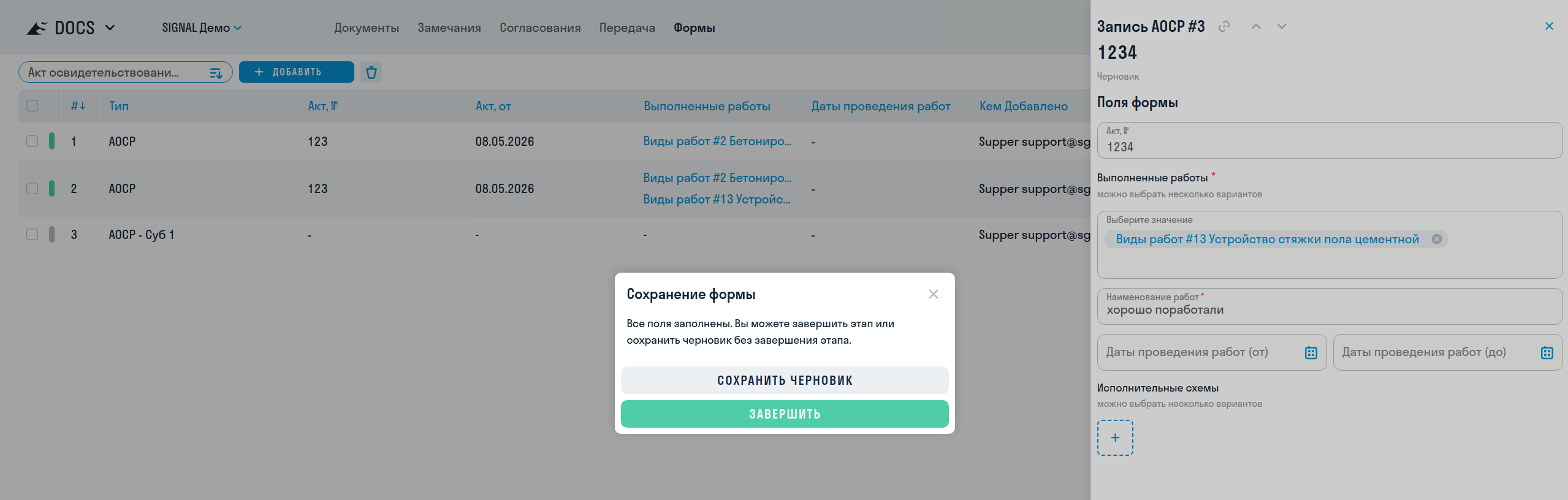Image resolution: width=1568 pixels, height=500 pixels.
Task: Click the Выполненные работы column header
Action: click(707, 106)
